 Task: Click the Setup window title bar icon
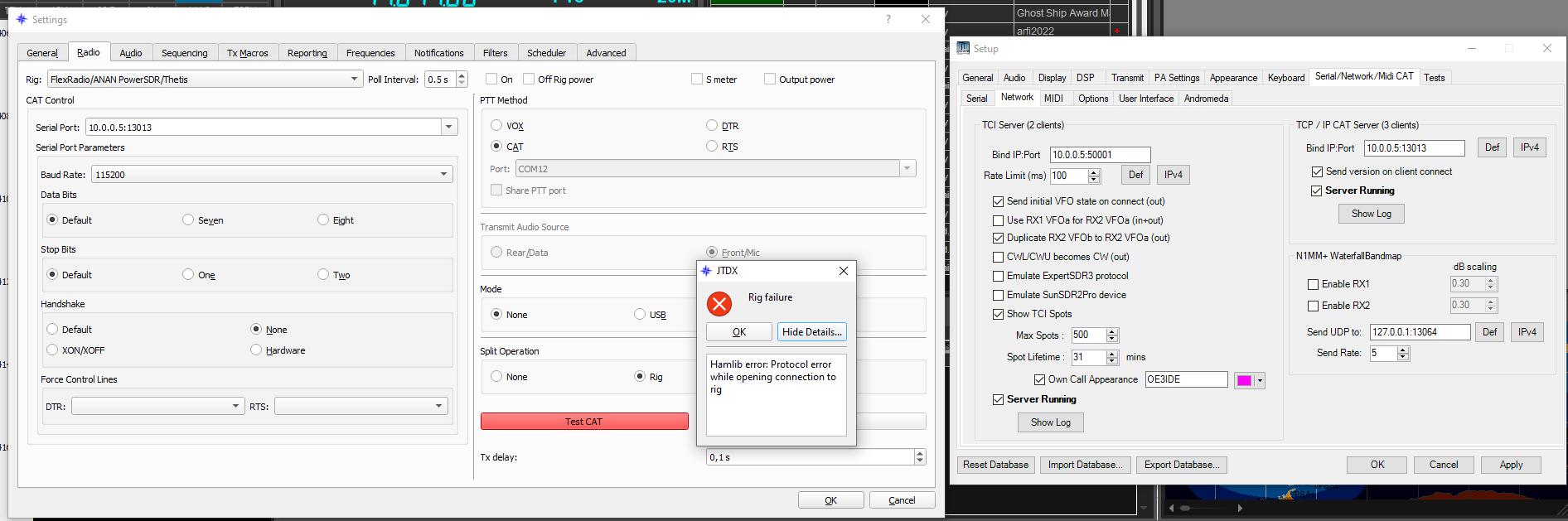click(x=963, y=49)
